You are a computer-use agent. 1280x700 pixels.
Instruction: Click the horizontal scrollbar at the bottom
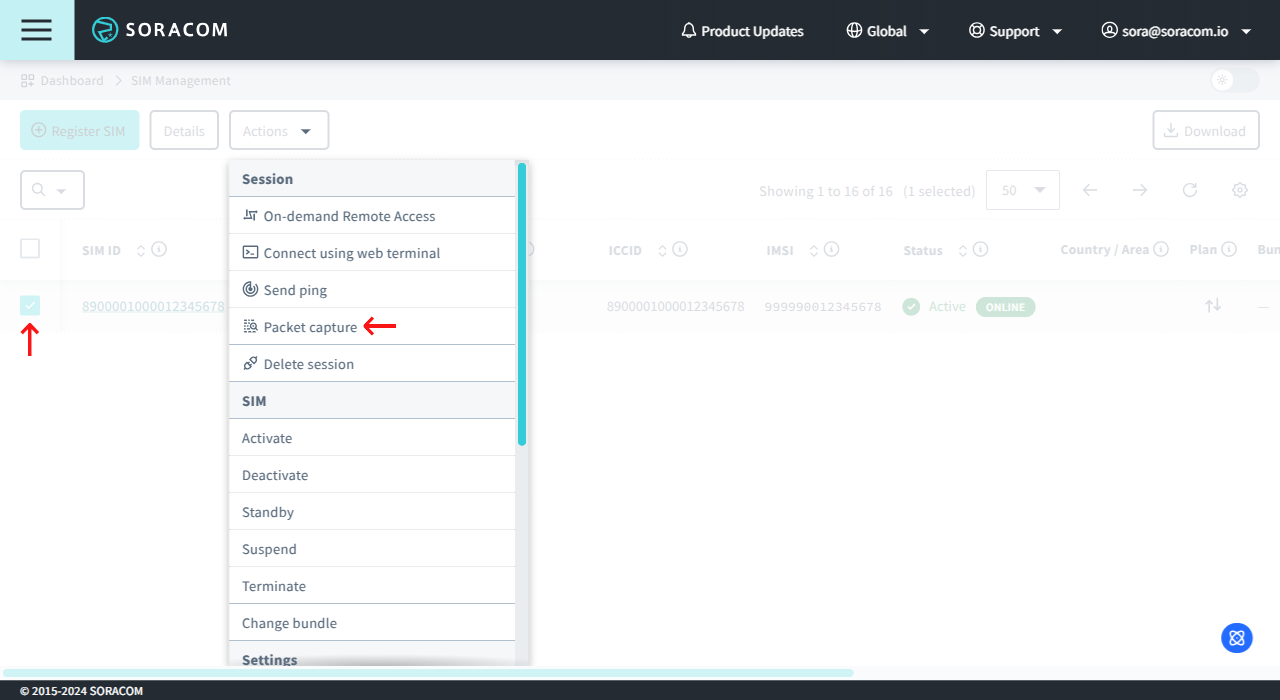pos(428,673)
